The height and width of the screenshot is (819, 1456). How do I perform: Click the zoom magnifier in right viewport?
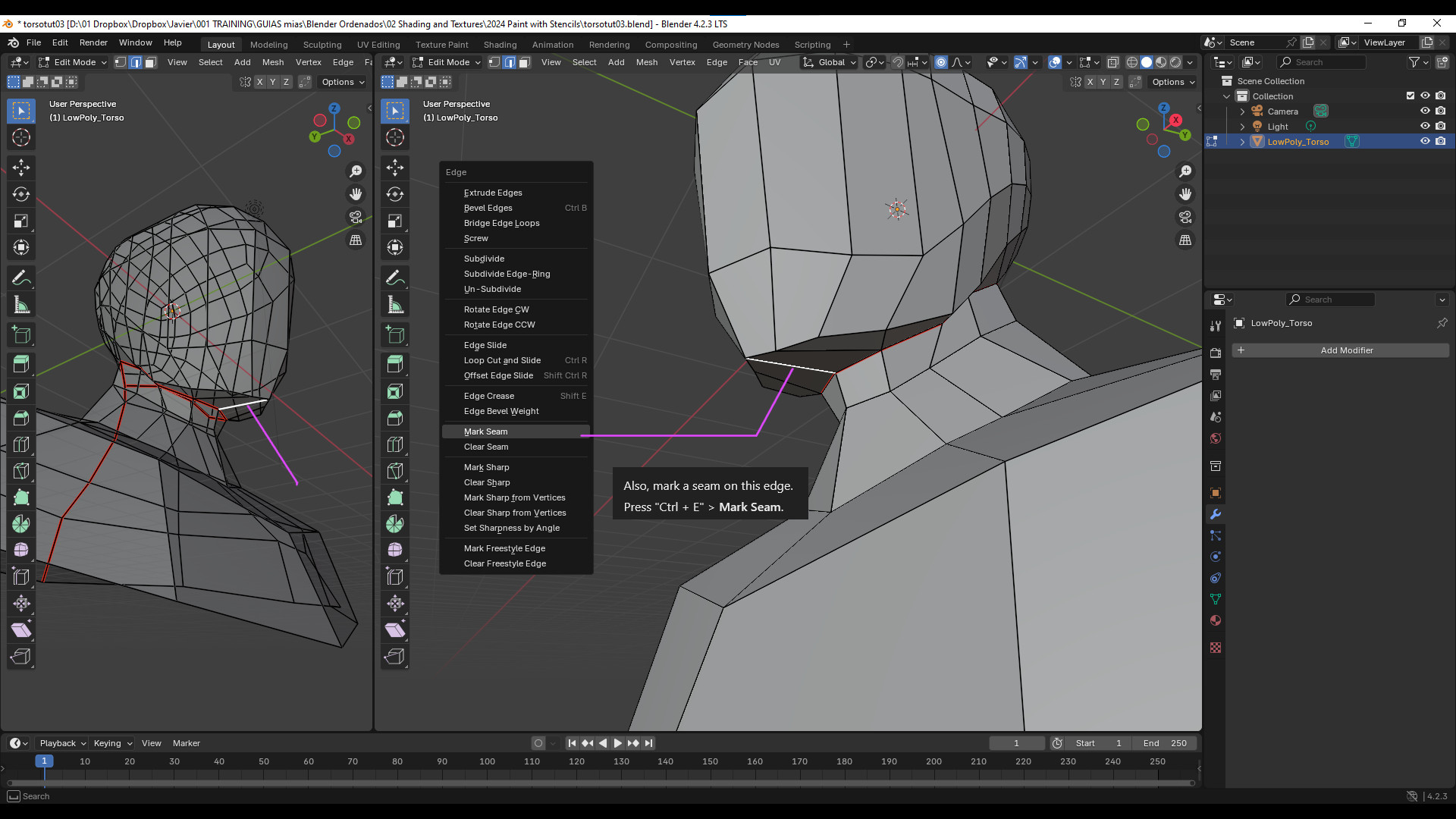click(x=1185, y=171)
